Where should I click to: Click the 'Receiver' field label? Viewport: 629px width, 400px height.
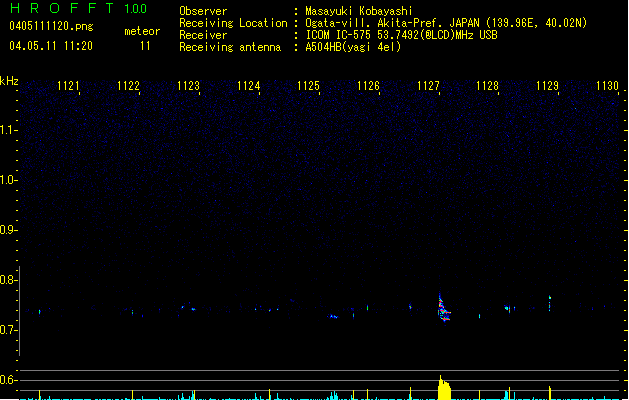pyautogui.click(x=203, y=35)
